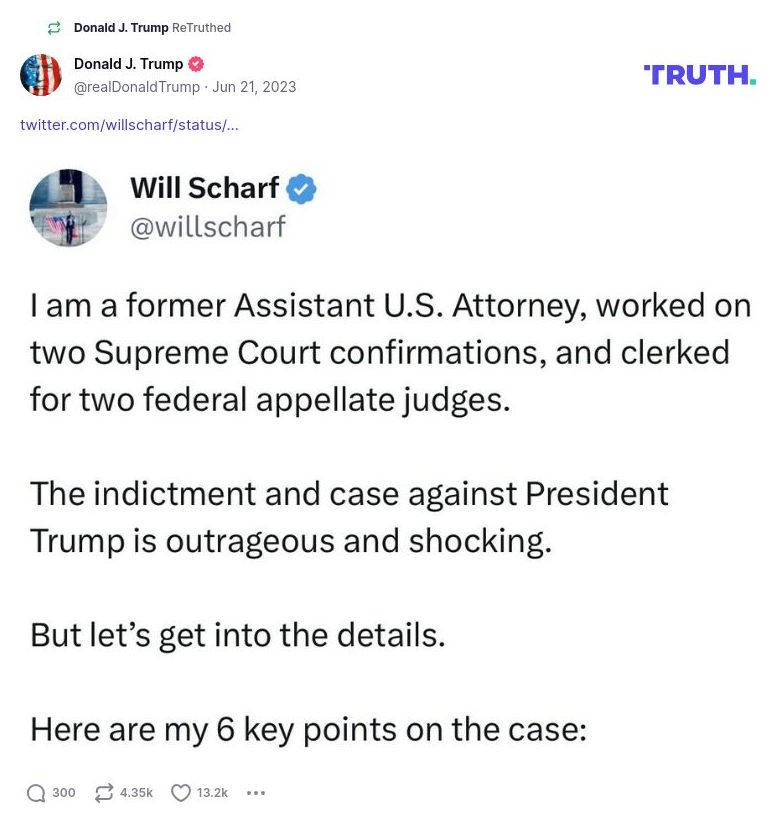The height and width of the screenshot is (823, 777).
Task: Click the ReTruthed label text
Action: pos(197,28)
